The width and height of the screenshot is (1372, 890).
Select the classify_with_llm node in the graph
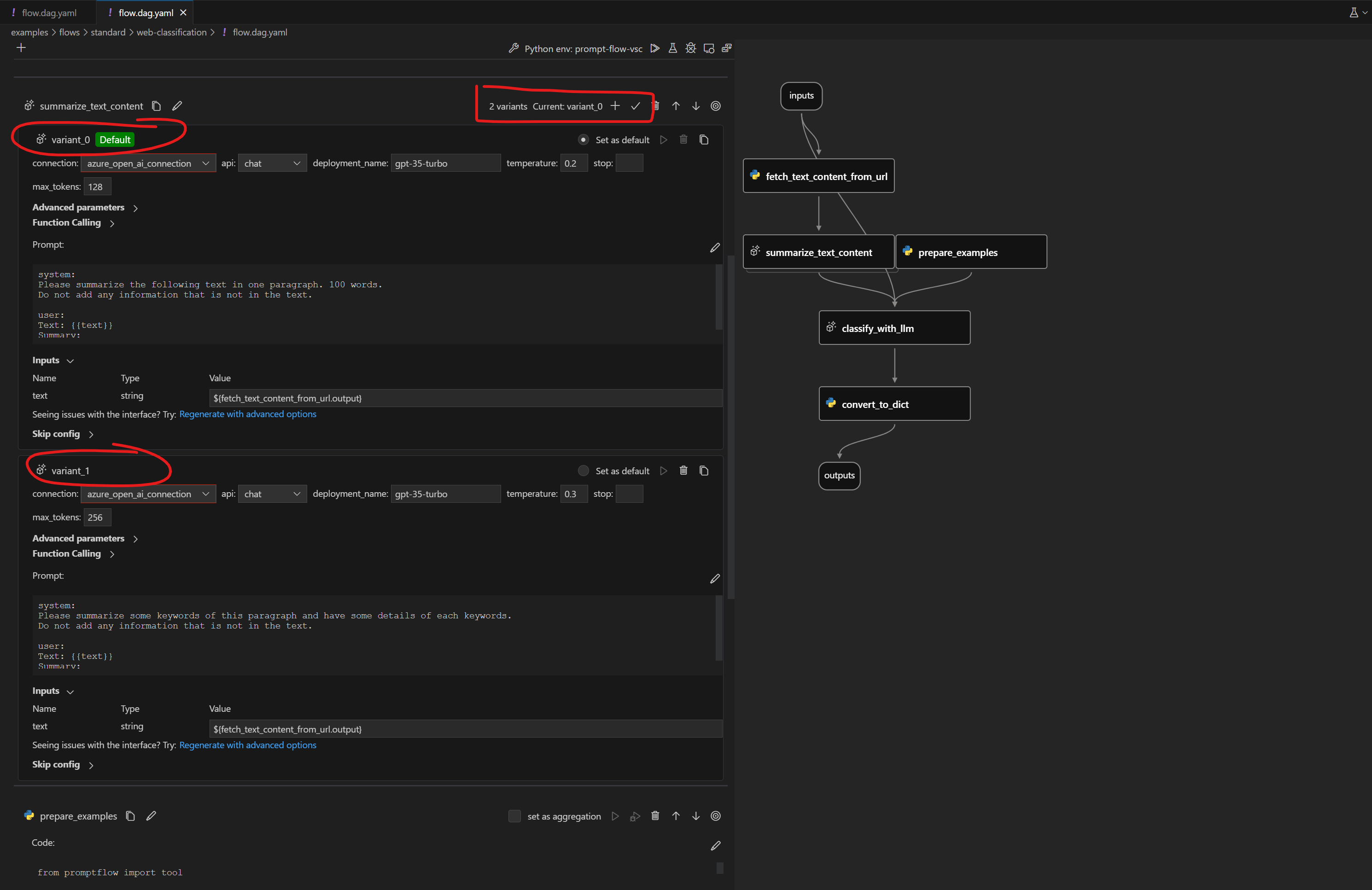(894, 328)
